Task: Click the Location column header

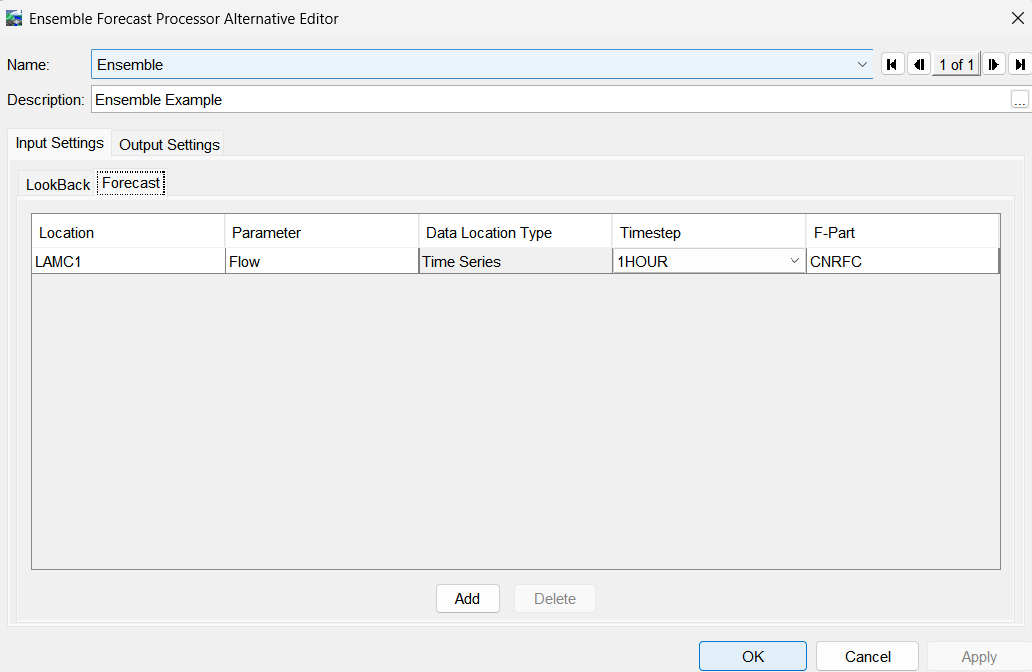Action: tap(128, 232)
